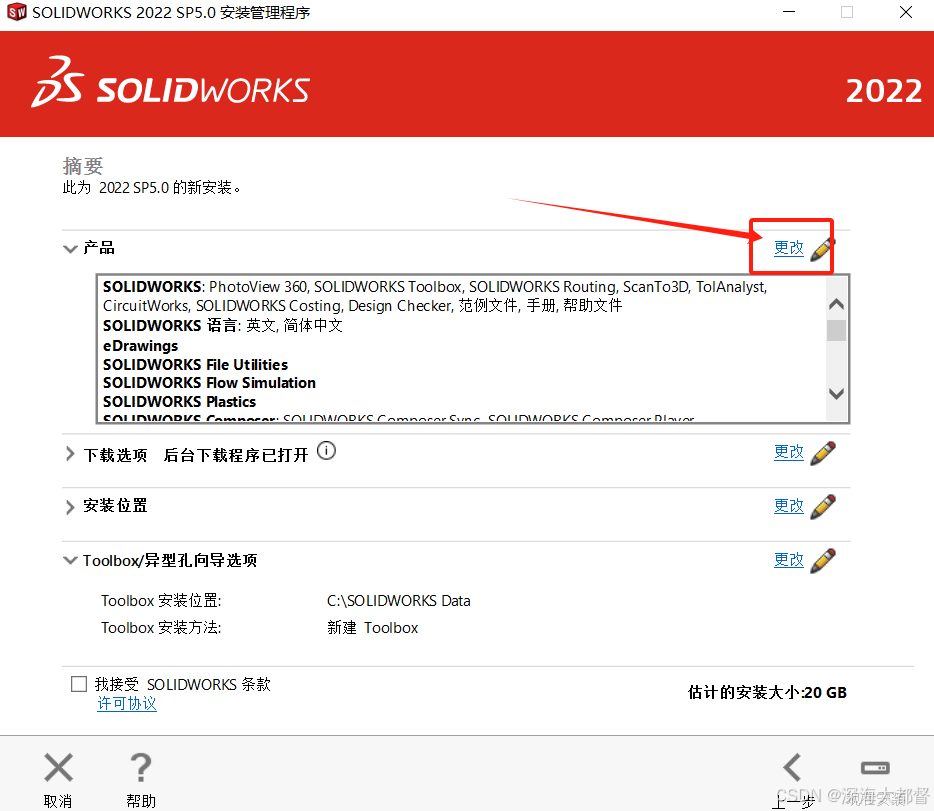Expand the 安装位置 section chevron
The width and height of the screenshot is (934, 811).
[x=70, y=507]
